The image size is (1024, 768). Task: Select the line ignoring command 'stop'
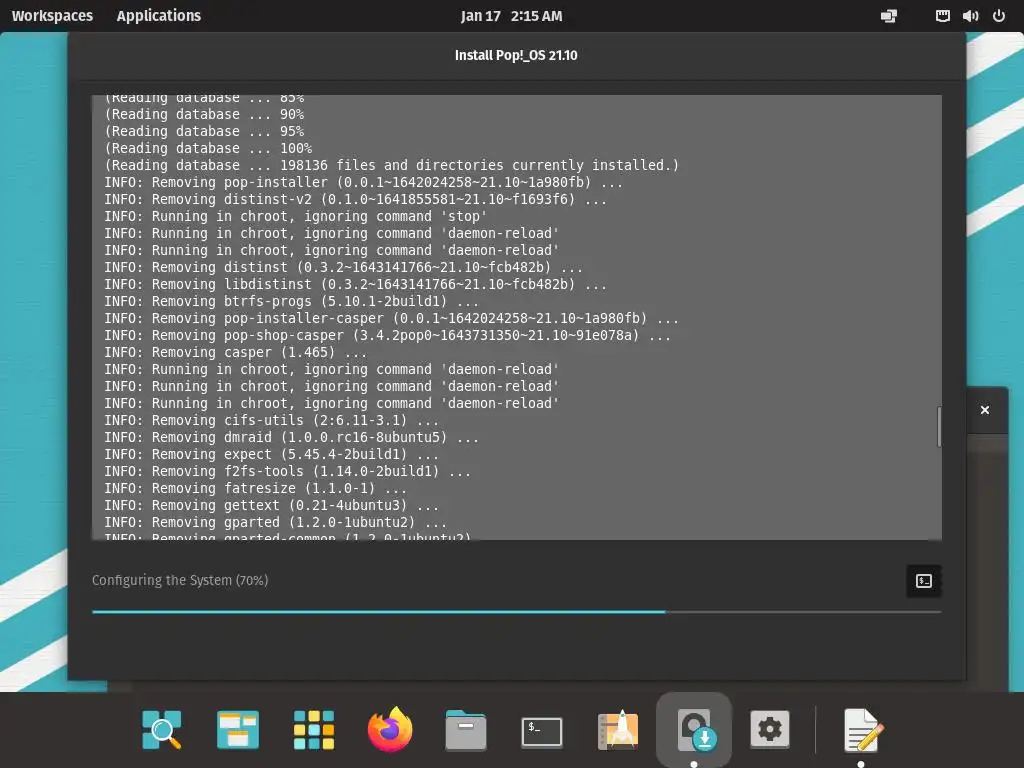pyautogui.click(x=296, y=216)
